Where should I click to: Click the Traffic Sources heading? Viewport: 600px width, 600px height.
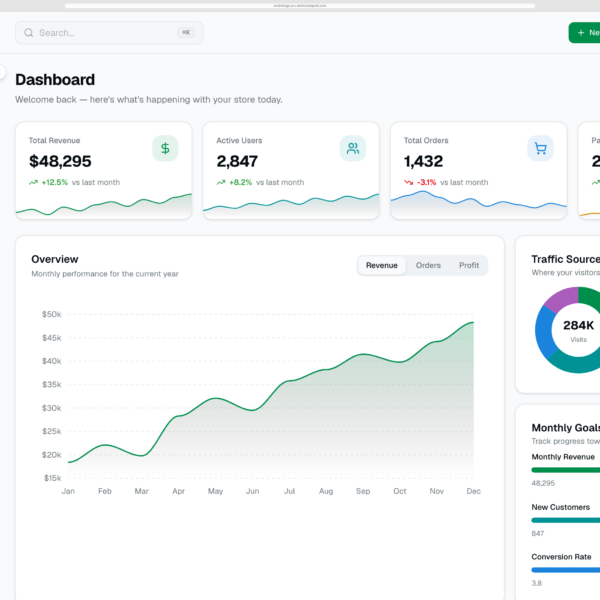tap(566, 259)
